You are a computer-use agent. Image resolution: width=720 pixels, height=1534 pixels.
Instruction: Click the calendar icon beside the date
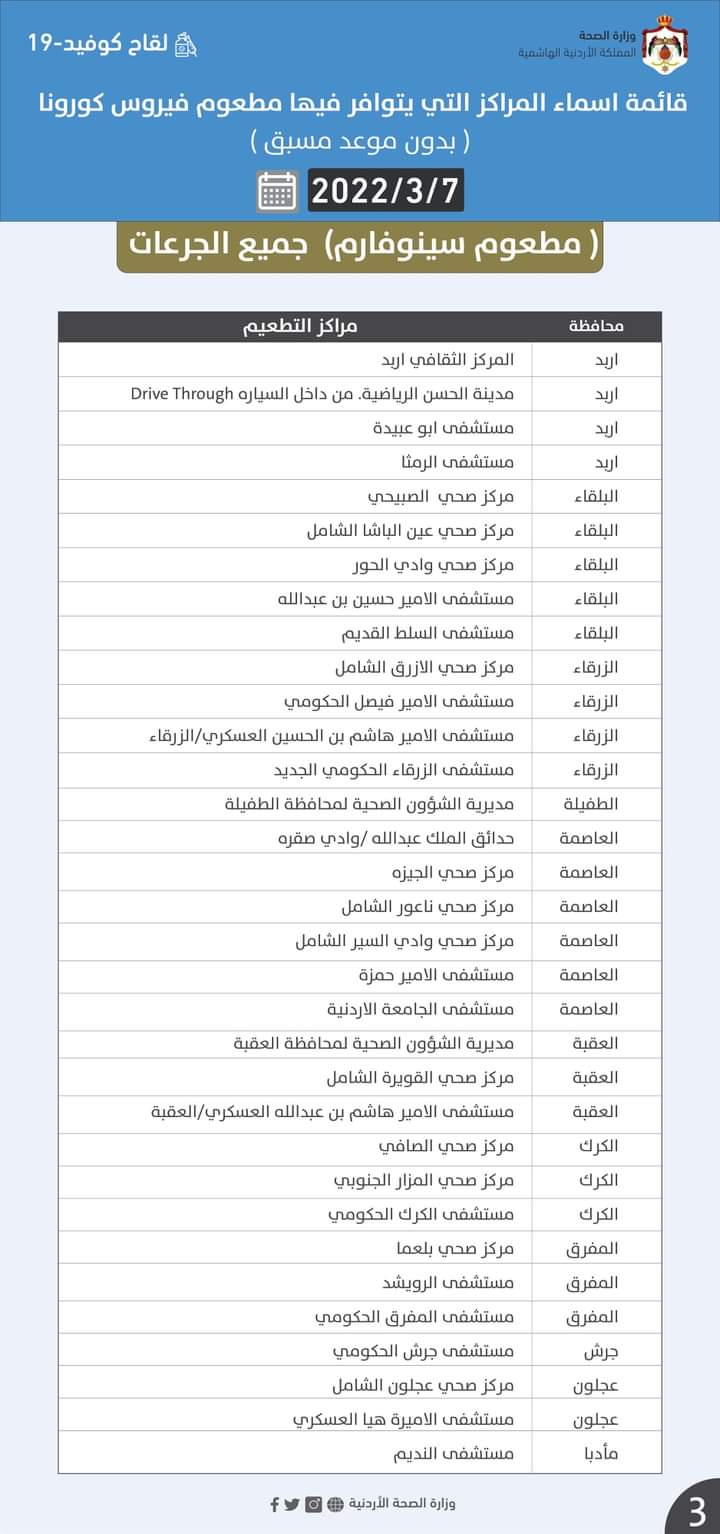277,190
